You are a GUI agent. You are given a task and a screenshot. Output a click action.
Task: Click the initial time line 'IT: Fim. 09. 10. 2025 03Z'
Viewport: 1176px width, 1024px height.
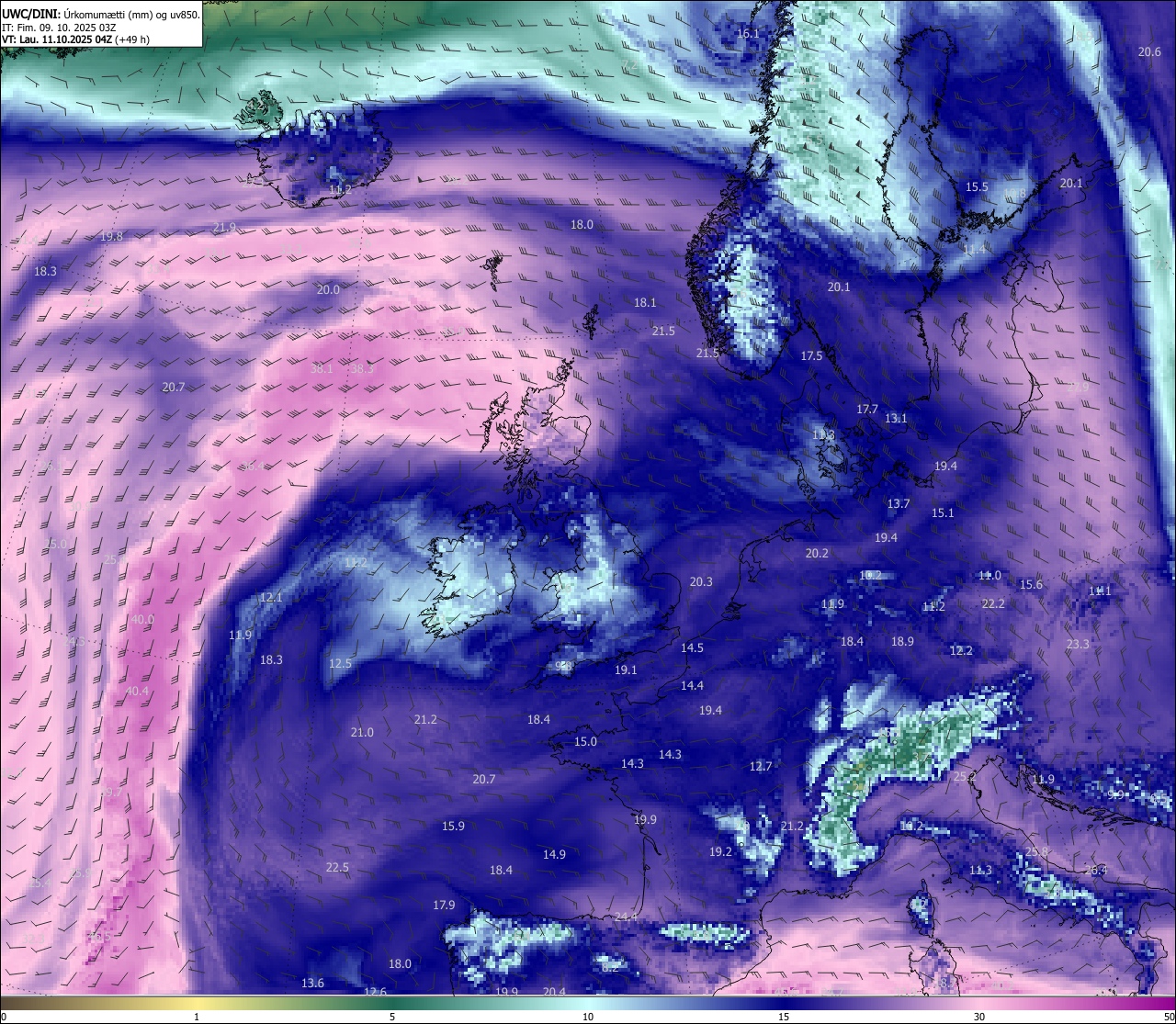pos(59,28)
